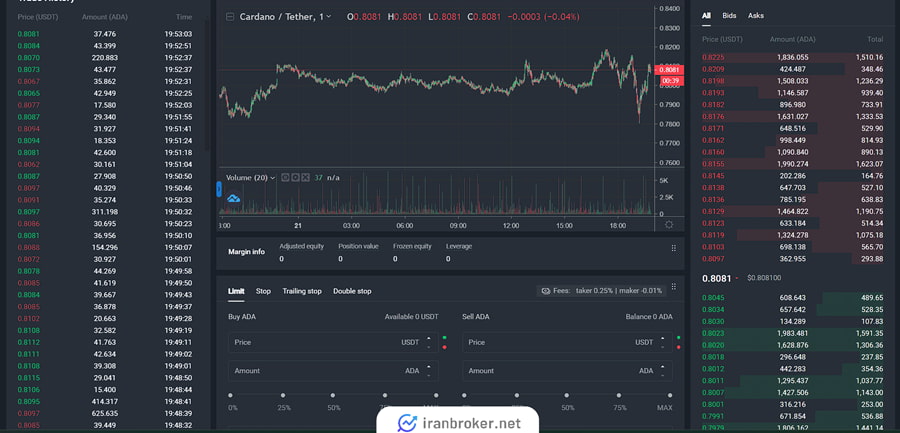Decrease the Sell ADA amount with the down arrow
Viewport: 900px width, 433px height.
coord(662,375)
